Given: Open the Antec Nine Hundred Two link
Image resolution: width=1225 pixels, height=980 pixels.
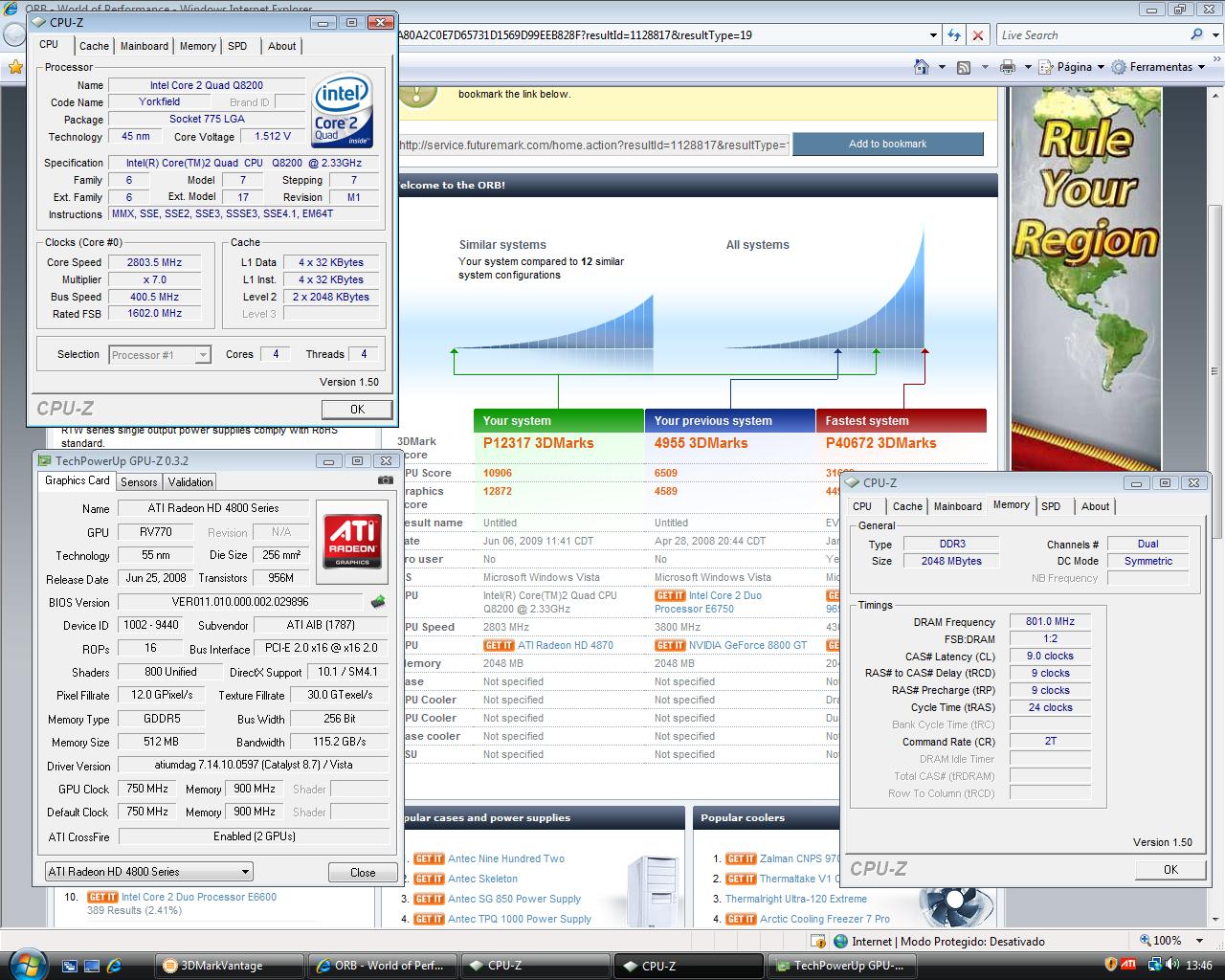Looking at the screenshot, I should pyautogui.click(x=506, y=858).
